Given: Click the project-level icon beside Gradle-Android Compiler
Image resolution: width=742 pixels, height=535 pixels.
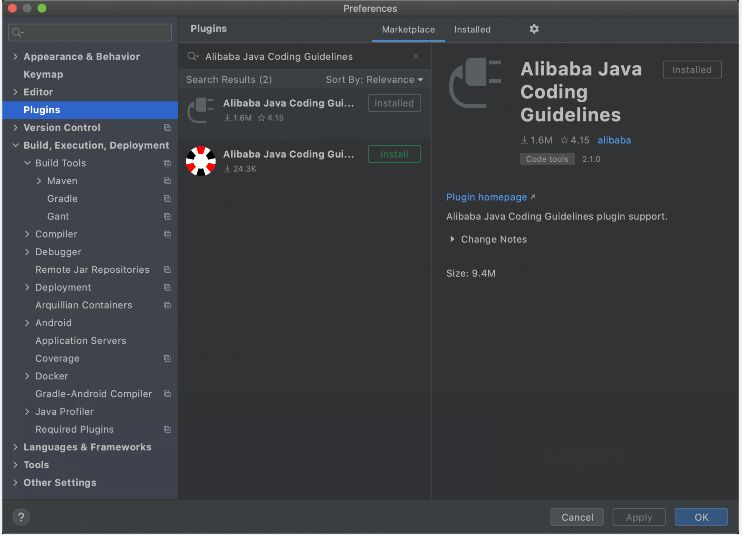Looking at the screenshot, I should coord(167,394).
